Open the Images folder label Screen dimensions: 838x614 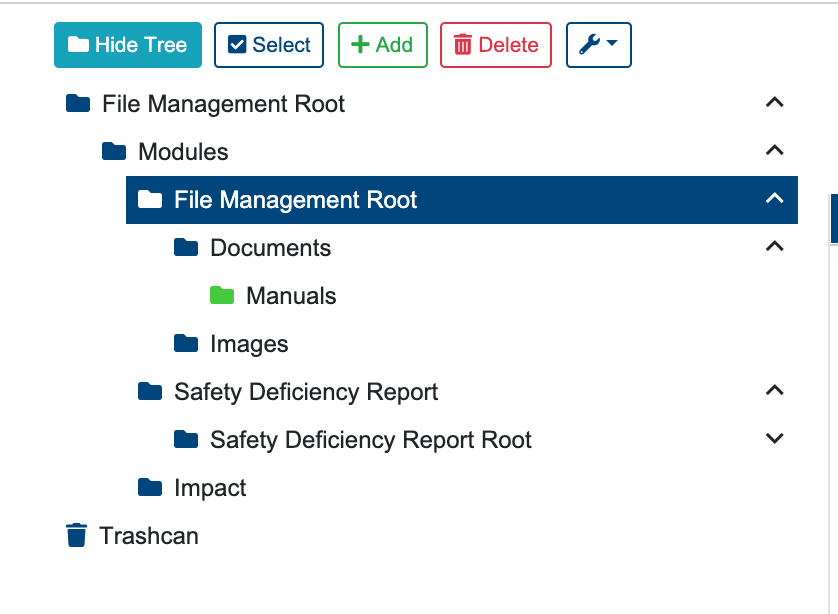tap(249, 344)
